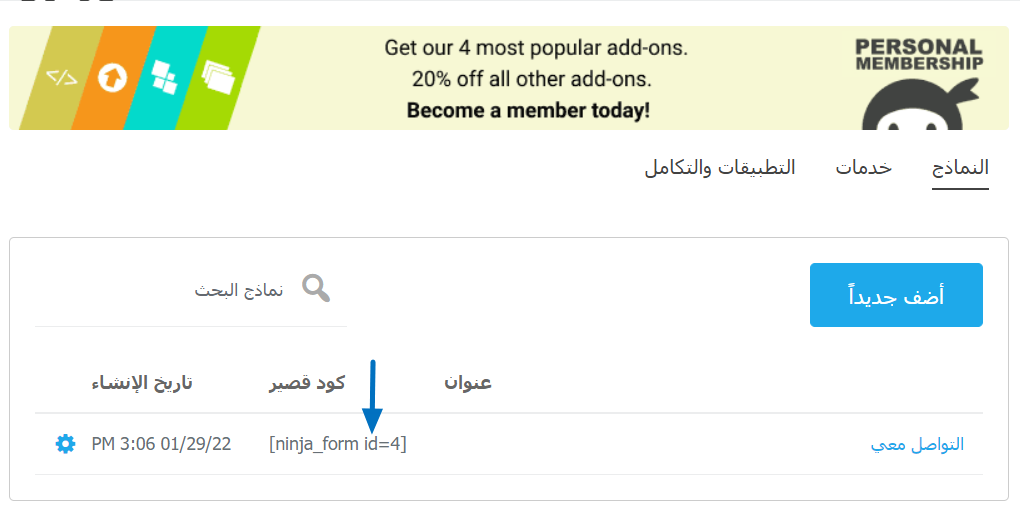Open the التواصل معي form link
1020x507 pixels.
(x=917, y=444)
